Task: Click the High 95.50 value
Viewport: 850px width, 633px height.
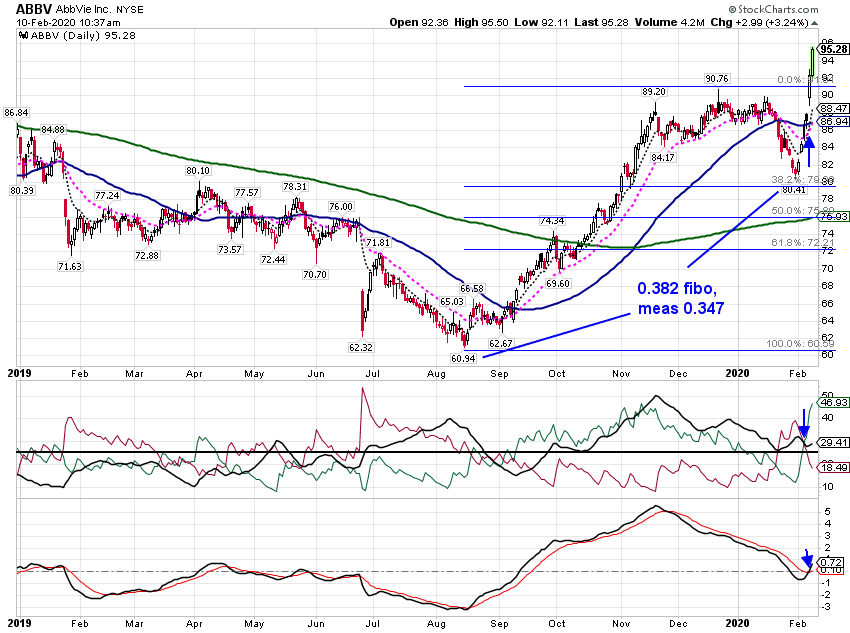Action: (x=481, y=23)
